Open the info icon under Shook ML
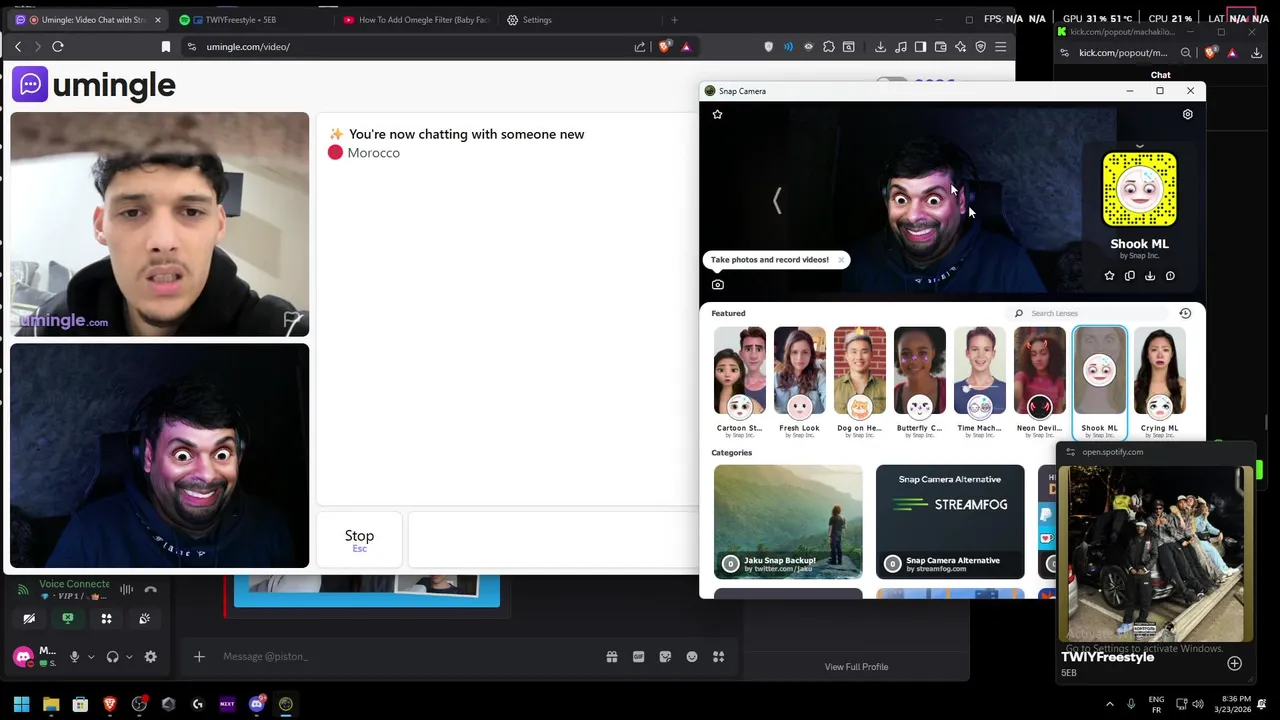The width and height of the screenshot is (1280, 720). [1170, 276]
